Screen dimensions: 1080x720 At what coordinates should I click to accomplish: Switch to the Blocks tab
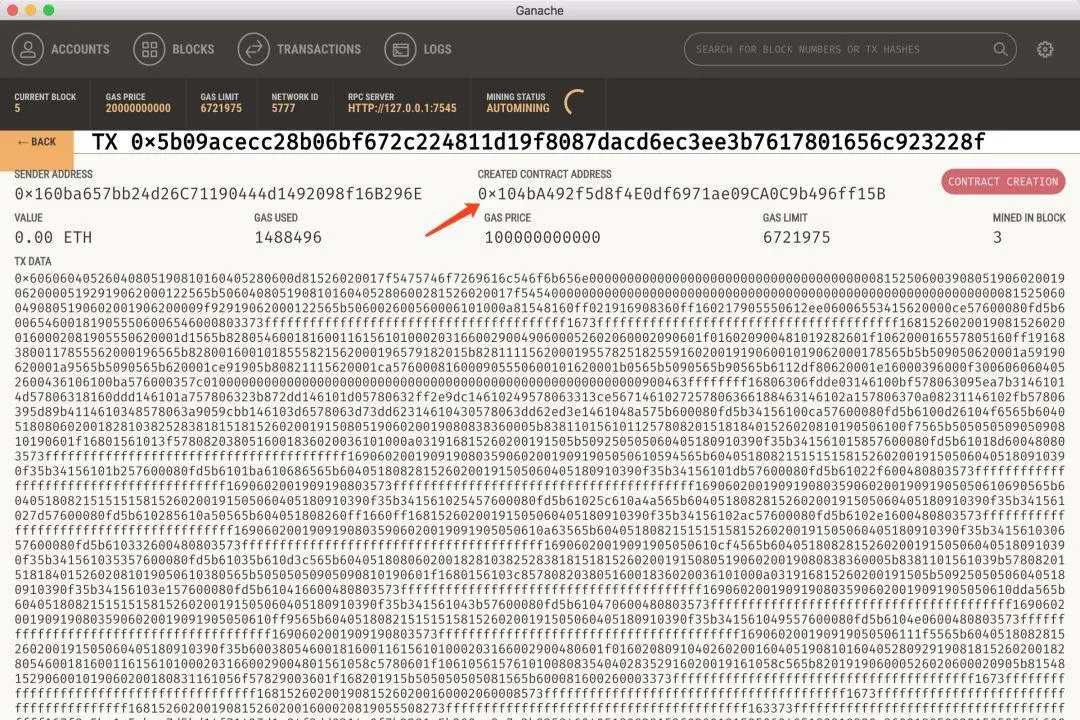[174, 49]
